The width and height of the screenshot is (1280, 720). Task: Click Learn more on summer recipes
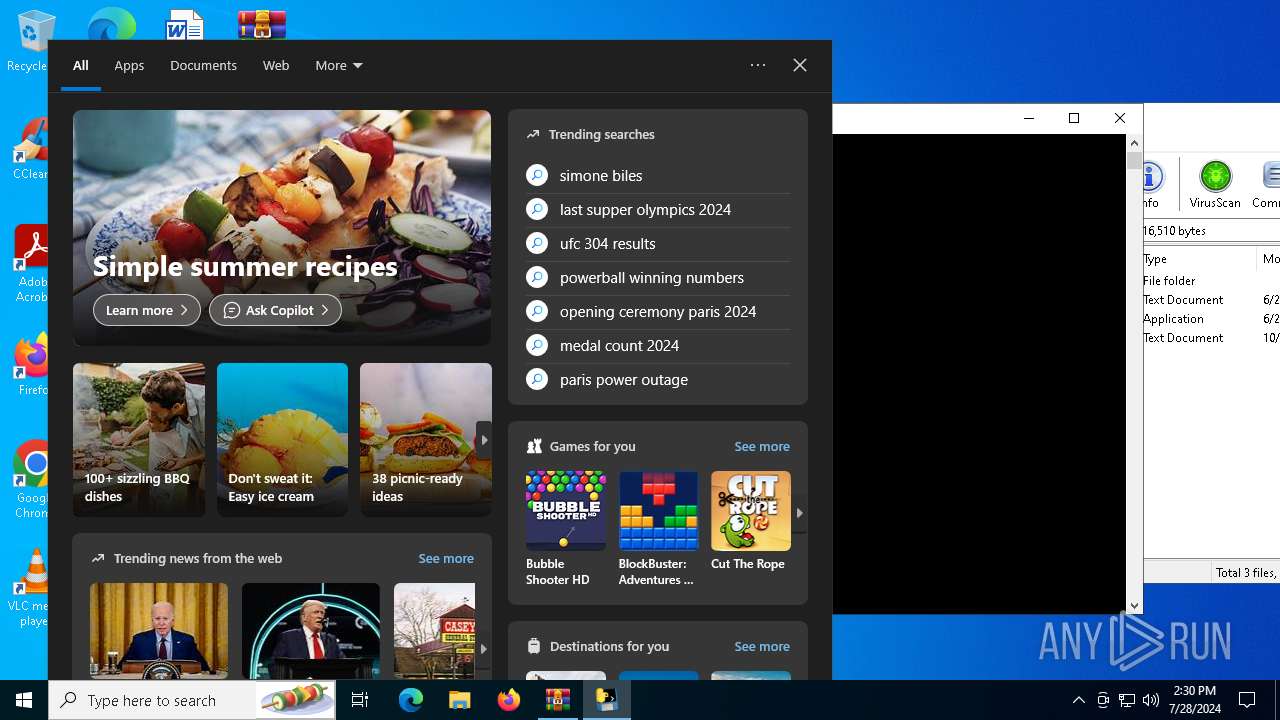pos(147,310)
